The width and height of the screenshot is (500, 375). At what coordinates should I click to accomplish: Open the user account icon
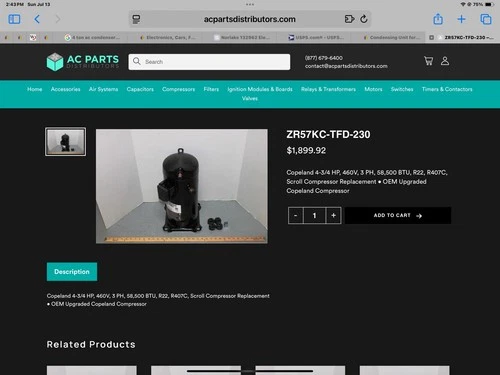point(445,61)
